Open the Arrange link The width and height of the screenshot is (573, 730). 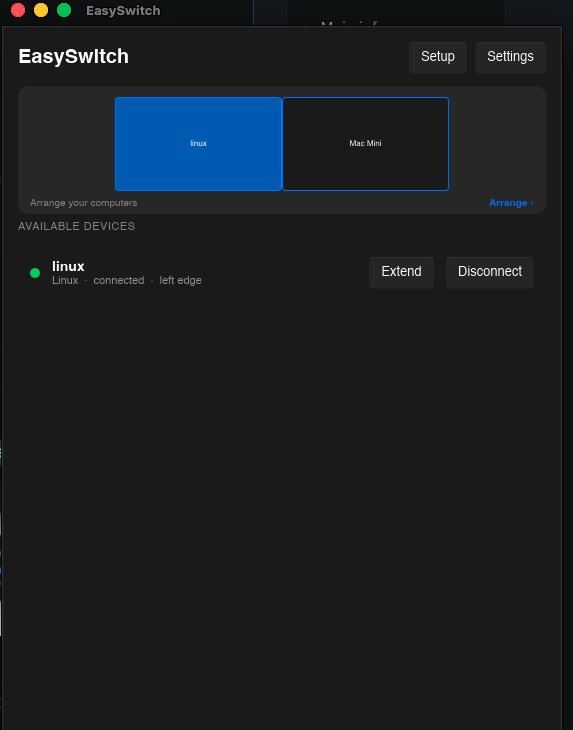point(511,203)
